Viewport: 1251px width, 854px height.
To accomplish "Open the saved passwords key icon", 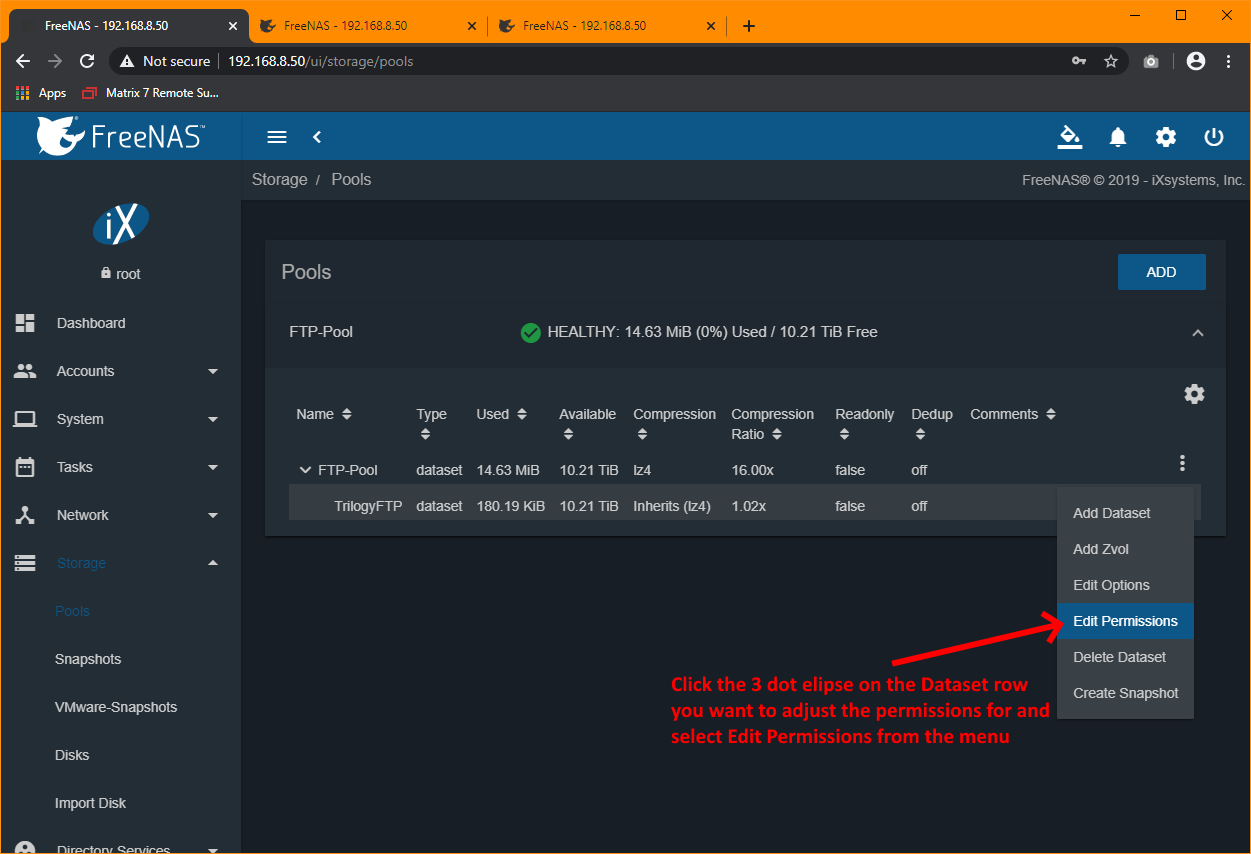I will (1079, 61).
